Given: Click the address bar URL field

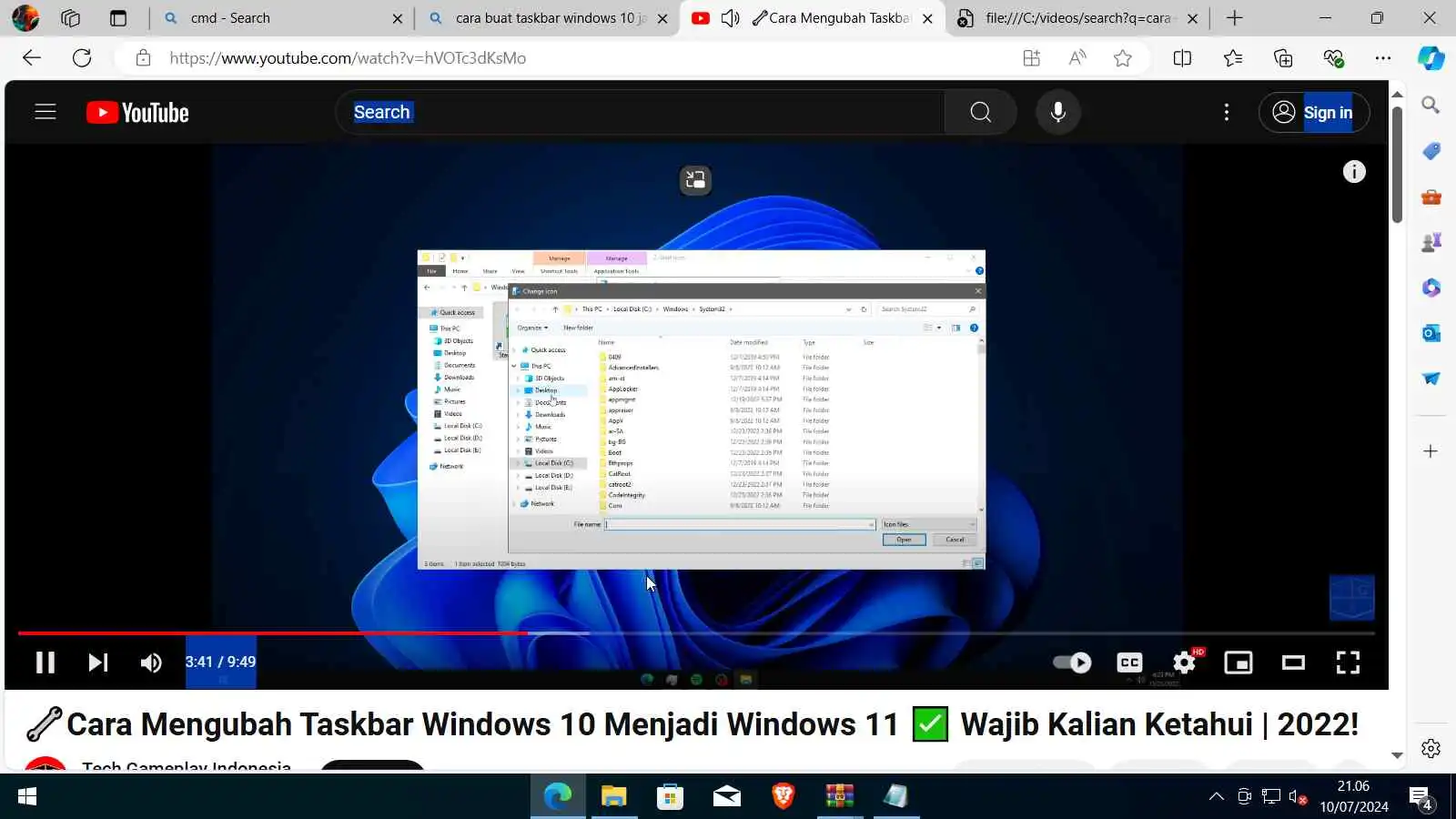Looking at the screenshot, I should pos(582,58).
